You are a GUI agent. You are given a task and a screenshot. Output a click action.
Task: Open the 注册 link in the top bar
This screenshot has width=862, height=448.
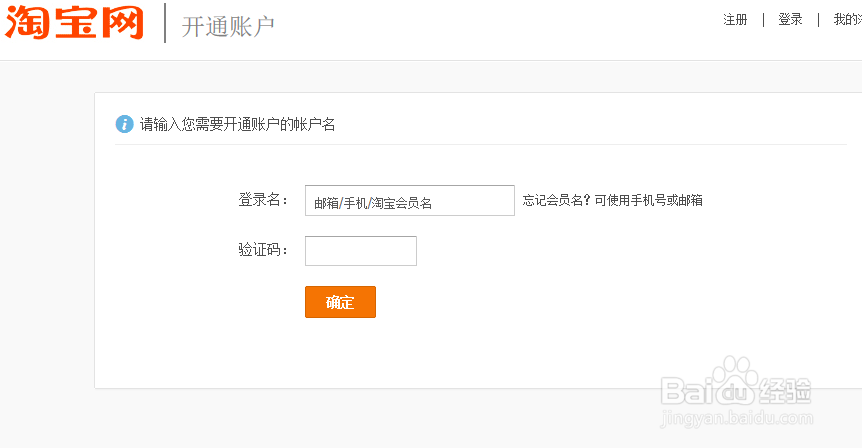coord(735,20)
